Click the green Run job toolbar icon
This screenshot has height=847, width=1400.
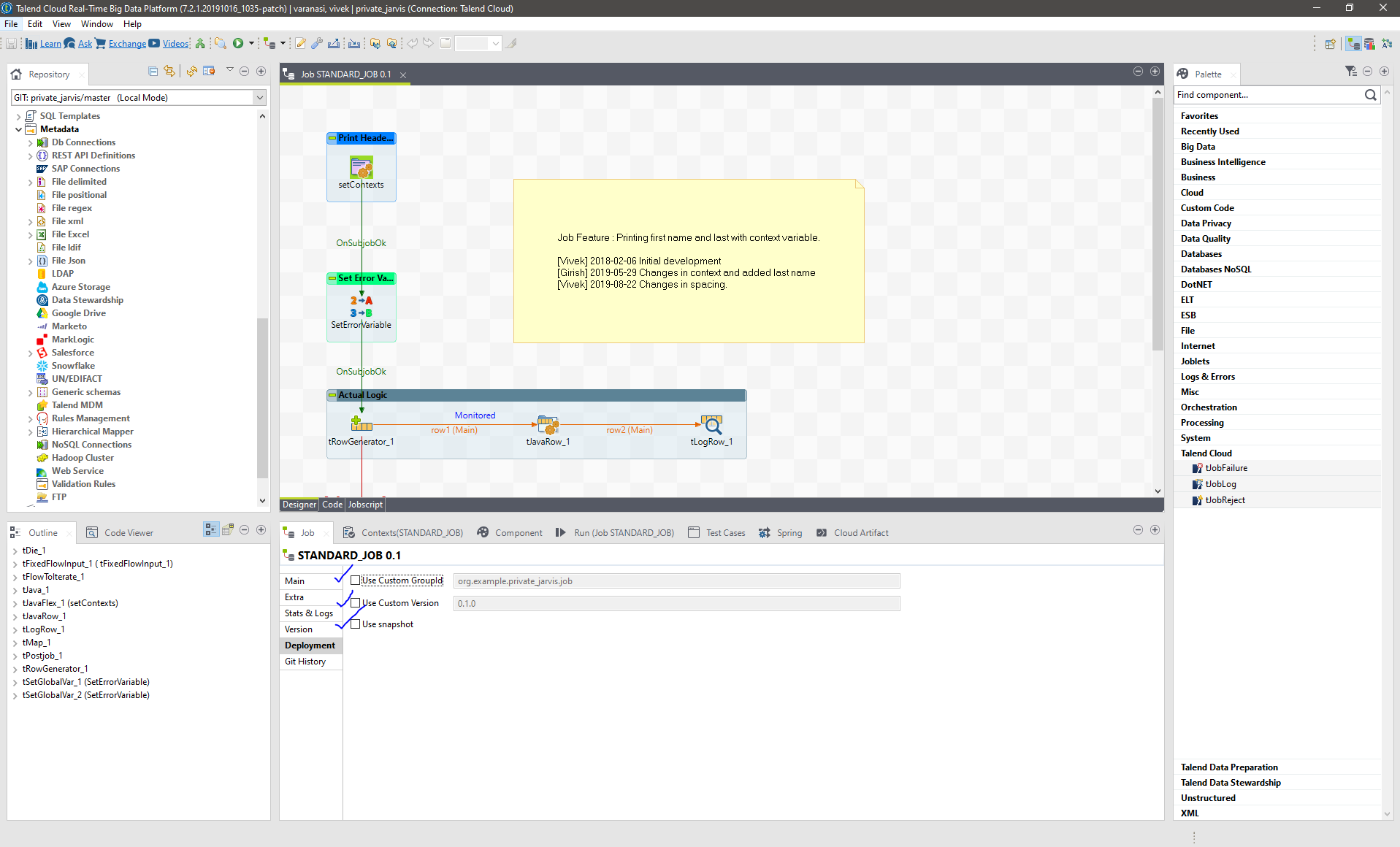[x=238, y=44]
